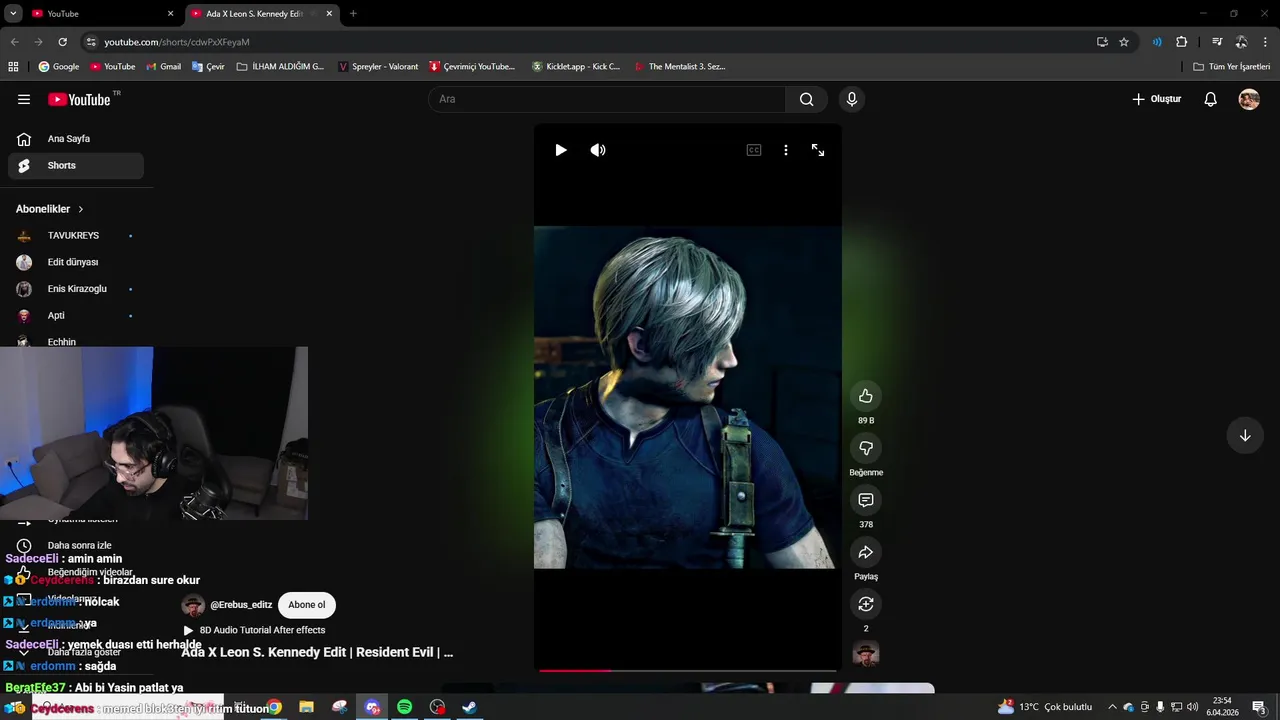Screen dimensions: 1280x720
Task: Open the YouTube account avatar menu
Action: tap(1249, 99)
